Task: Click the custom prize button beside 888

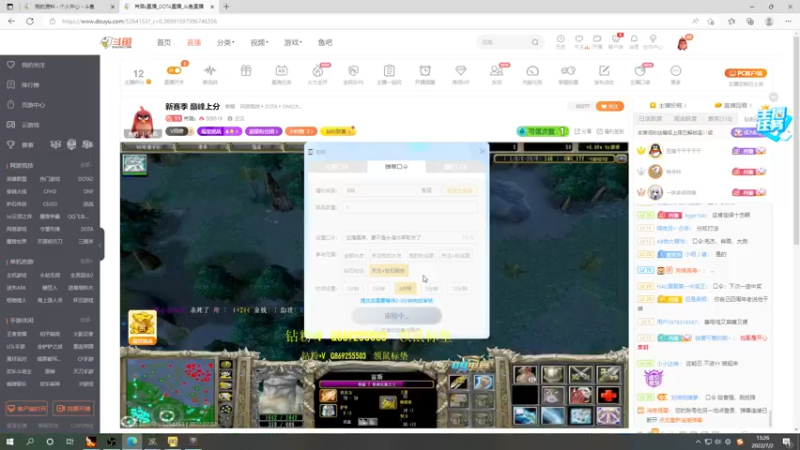Action: click(460, 190)
